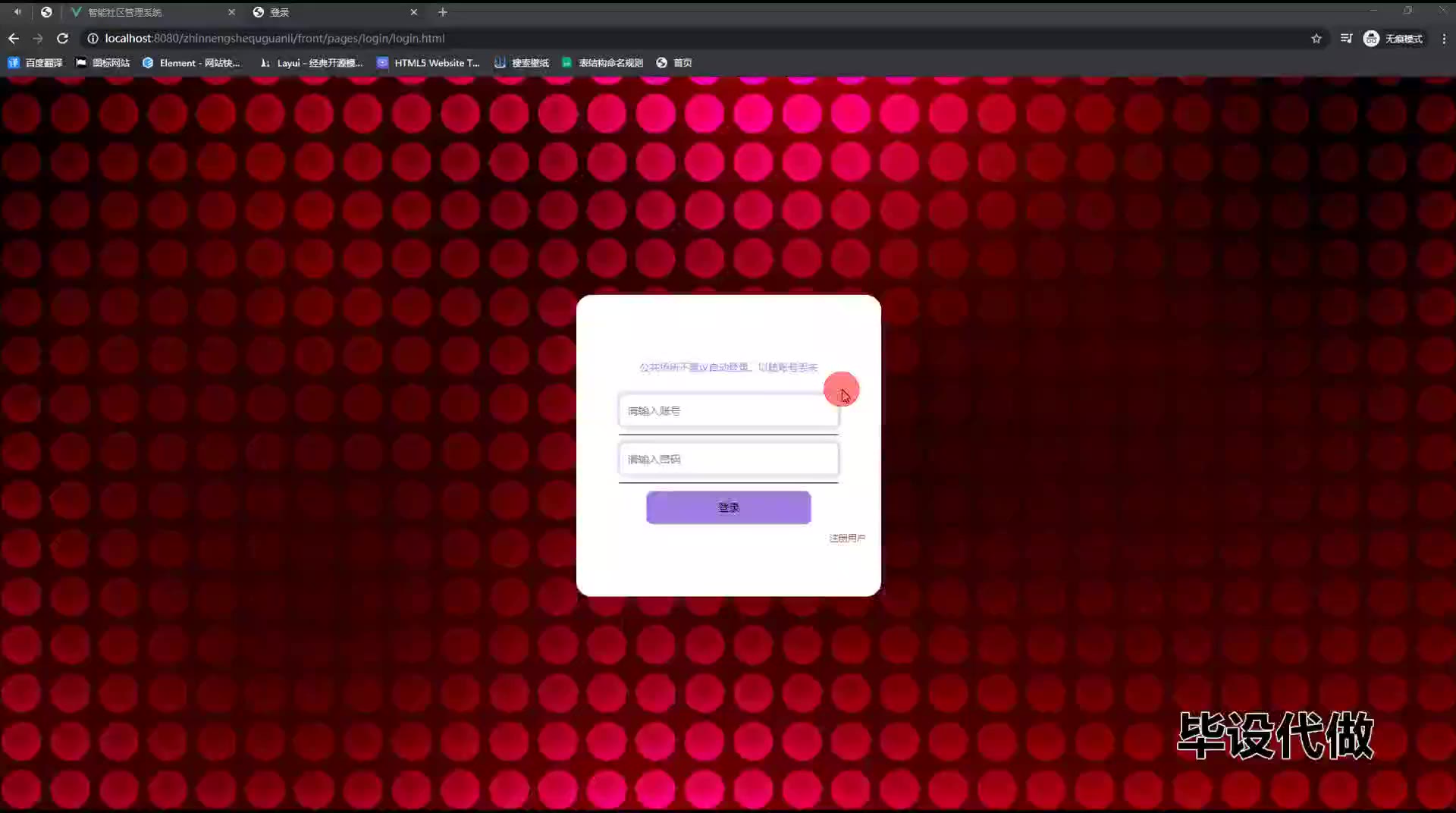Click the browser back arrow
The width and height of the screenshot is (1456, 813).
click(x=14, y=39)
